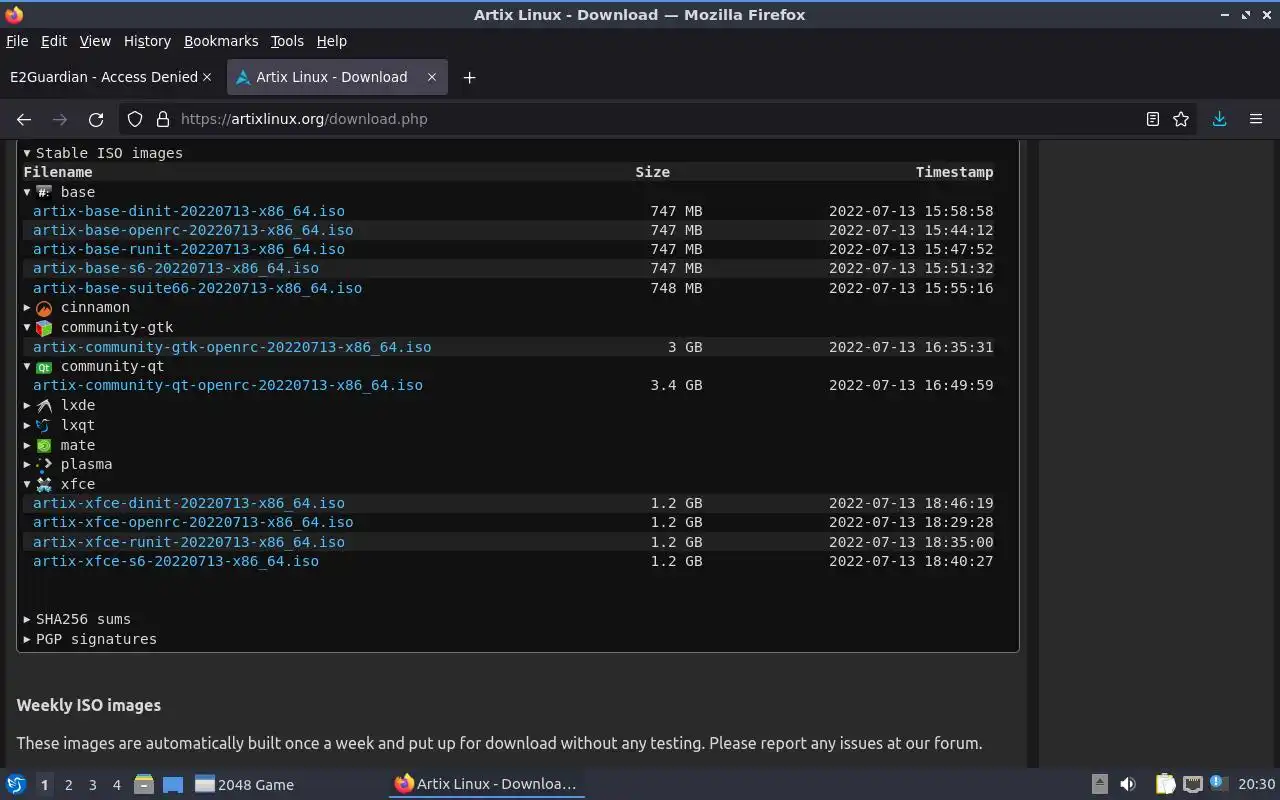Download artix-xfce-openrc-20220713-x86_64.iso
The height and width of the screenshot is (800, 1280).
point(193,522)
